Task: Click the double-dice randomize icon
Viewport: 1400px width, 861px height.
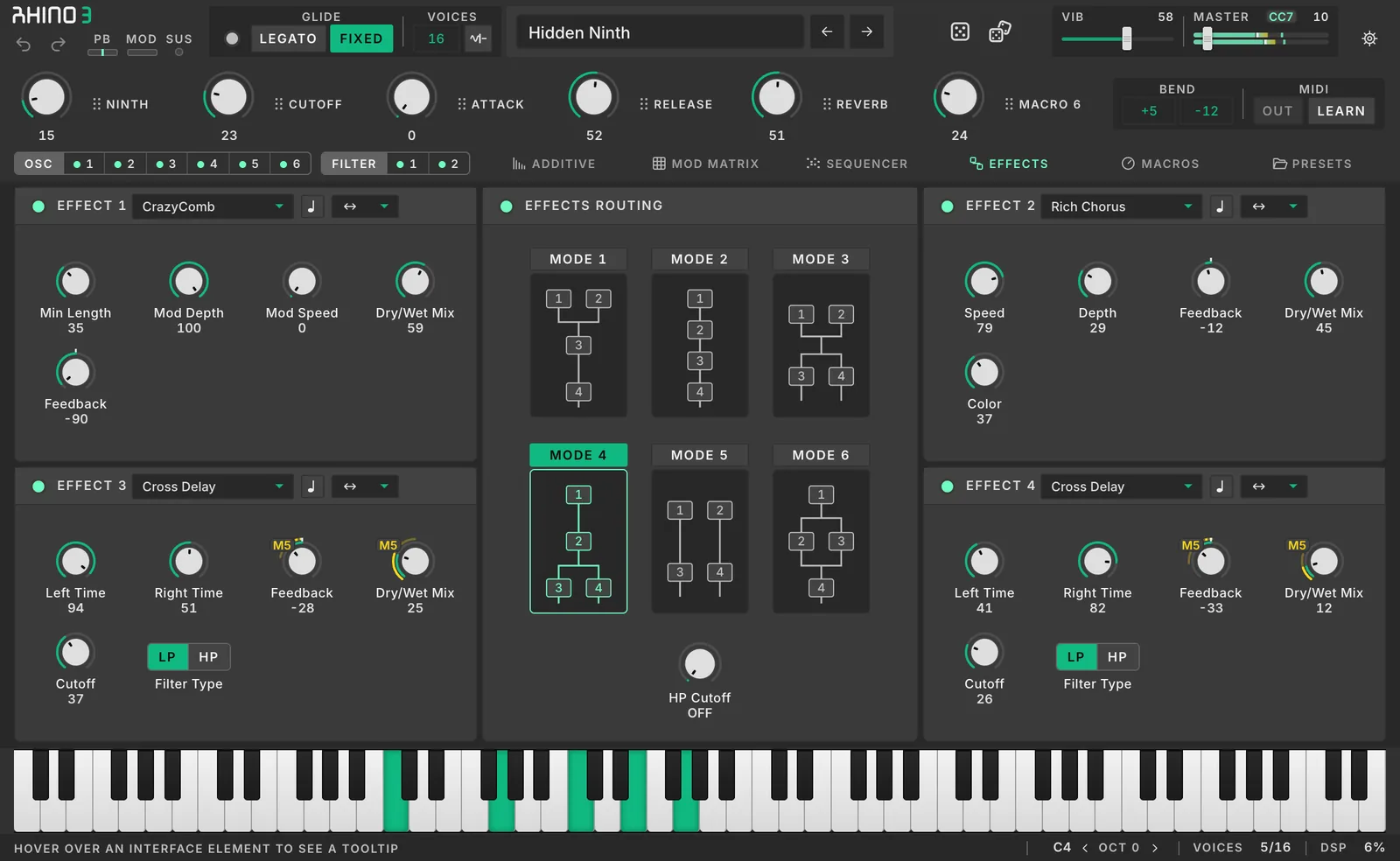Action: (x=999, y=32)
